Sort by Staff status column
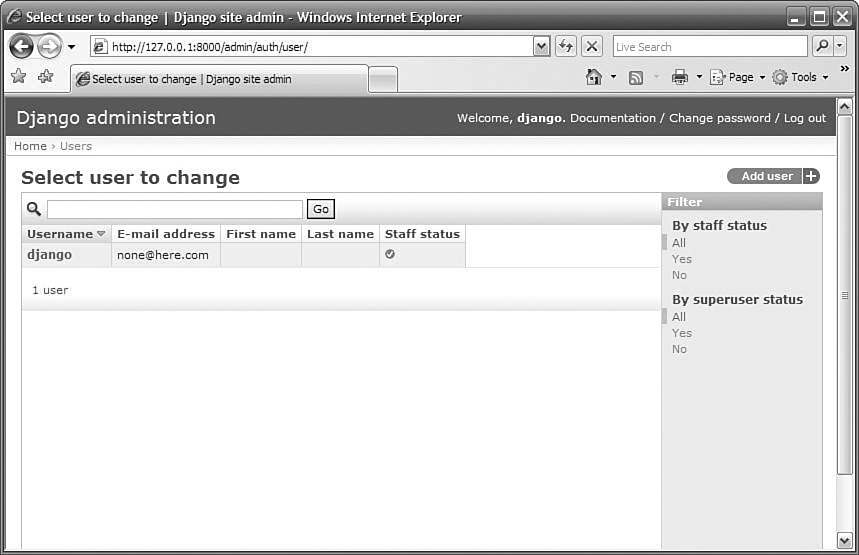Screen dimensions: 859x555 [422, 234]
